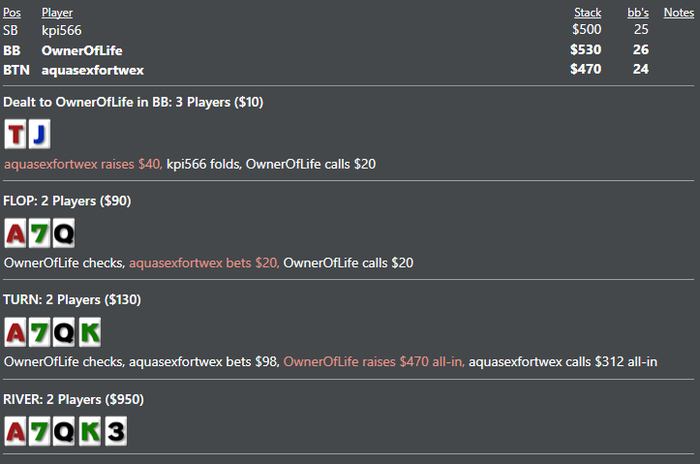Viewport: 700px width, 464px height.
Task: Click the King card in the TURN row
Action: coord(88,332)
